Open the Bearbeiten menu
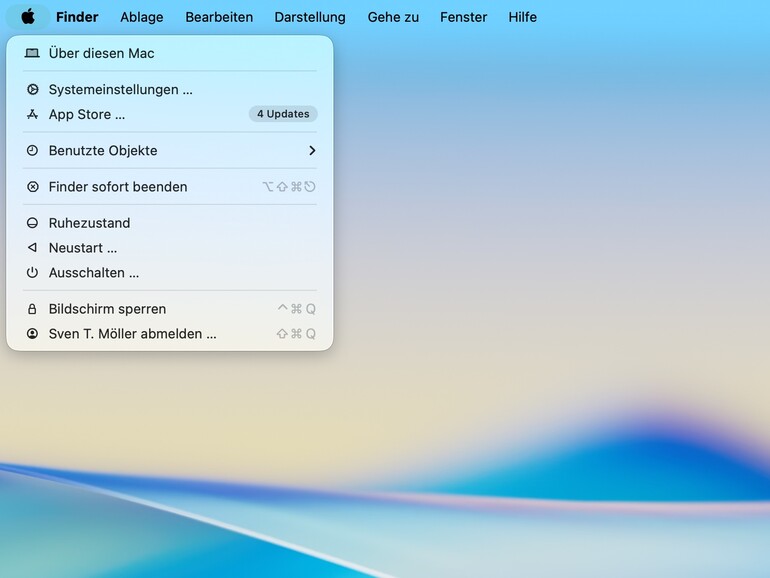This screenshot has width=770, height=578. pos(219,17)
